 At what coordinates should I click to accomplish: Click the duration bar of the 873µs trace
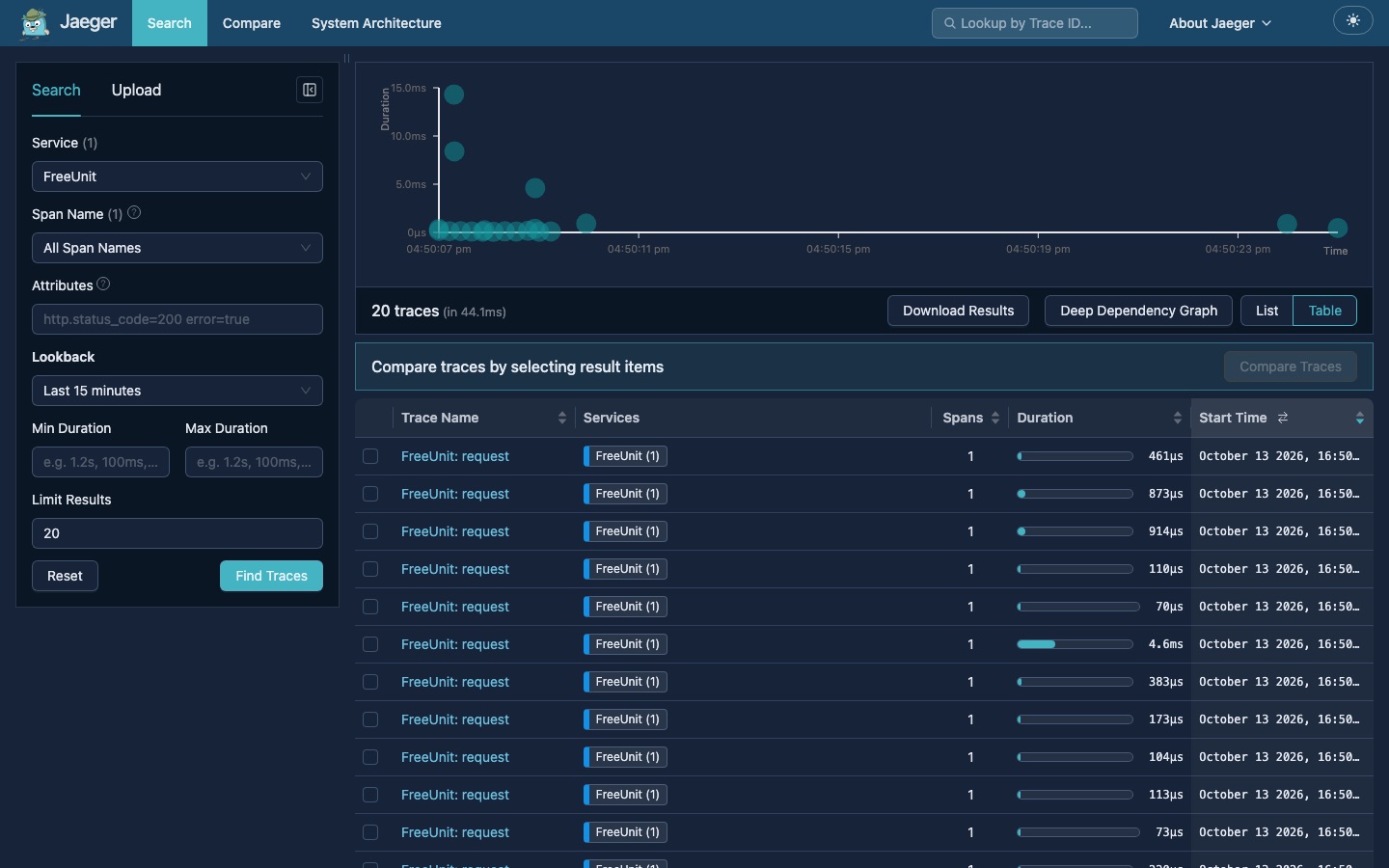[x=1075, y=494]
